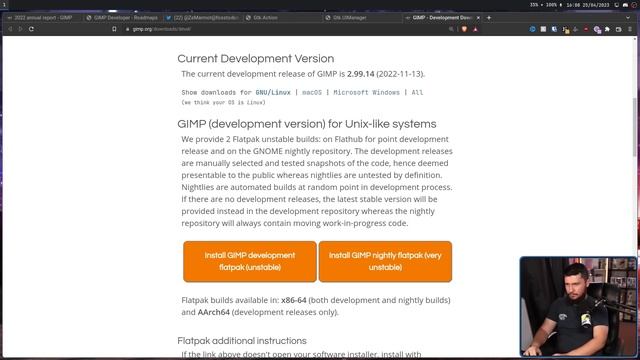This screenshot has height=360, width=640.
Task: Click the Current Development Version heading
Action: pyautogui.click(x=256, y=58)
